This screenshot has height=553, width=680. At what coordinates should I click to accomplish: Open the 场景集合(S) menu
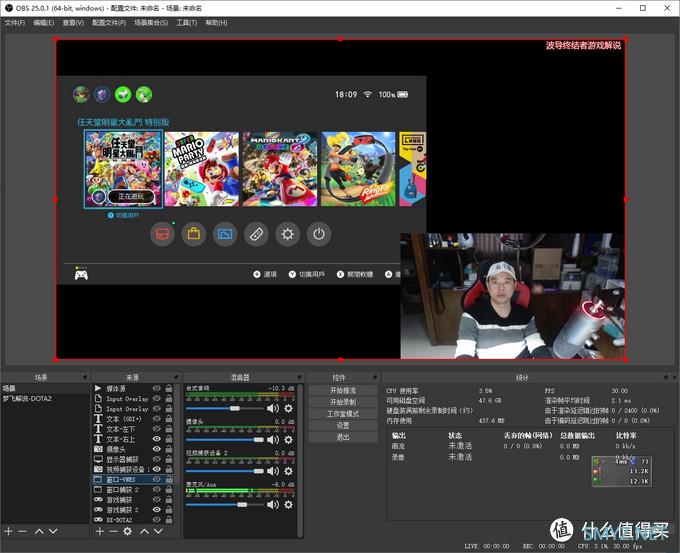[151, 23]
